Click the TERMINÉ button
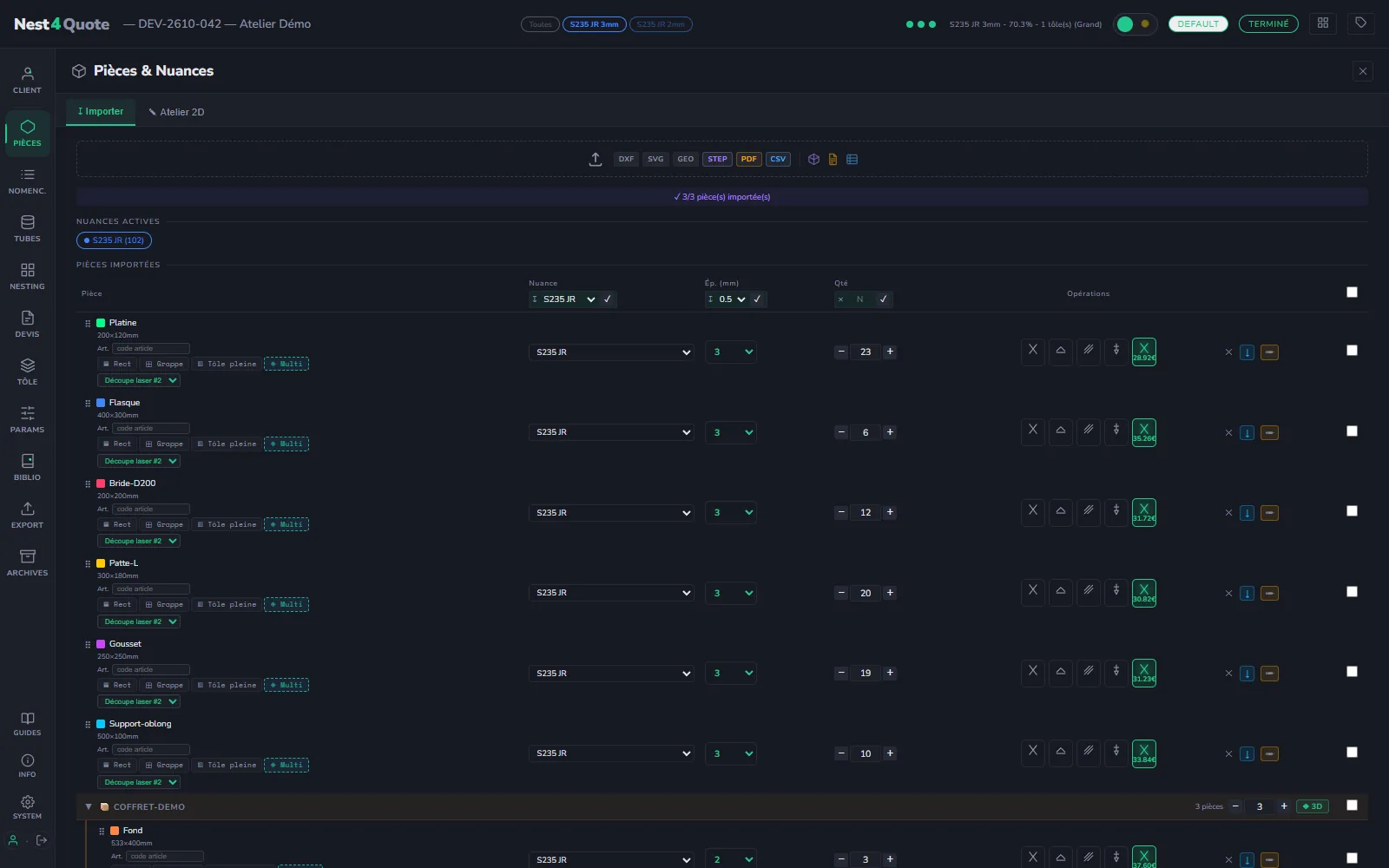The image size is (1389, 868). point(1268,23)
